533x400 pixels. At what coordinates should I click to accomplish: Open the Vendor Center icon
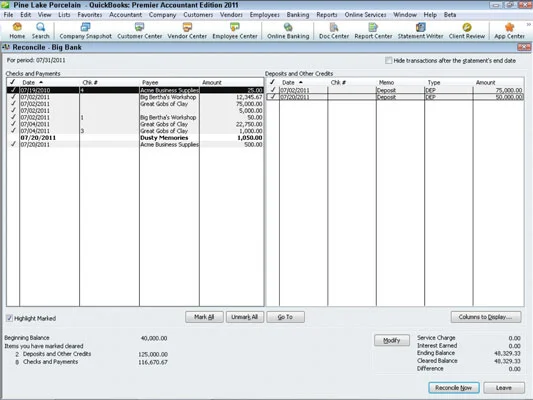(x=187, y=31)
